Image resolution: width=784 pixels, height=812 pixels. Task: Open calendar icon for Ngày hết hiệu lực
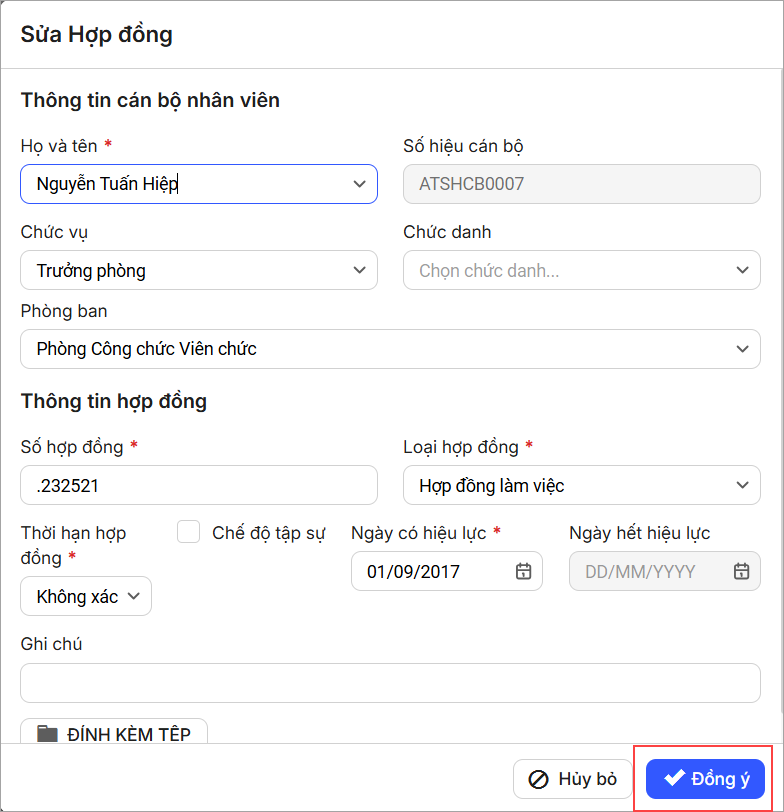point(741,571)
